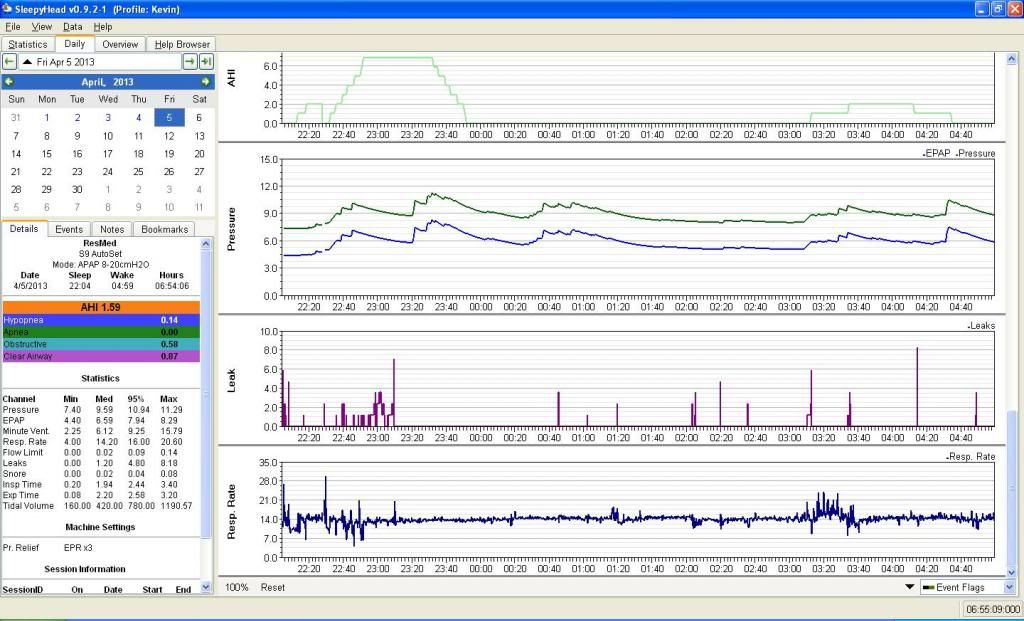Click the Insp Time statistics row
The image size is (1024, 621).
(98, 485)
